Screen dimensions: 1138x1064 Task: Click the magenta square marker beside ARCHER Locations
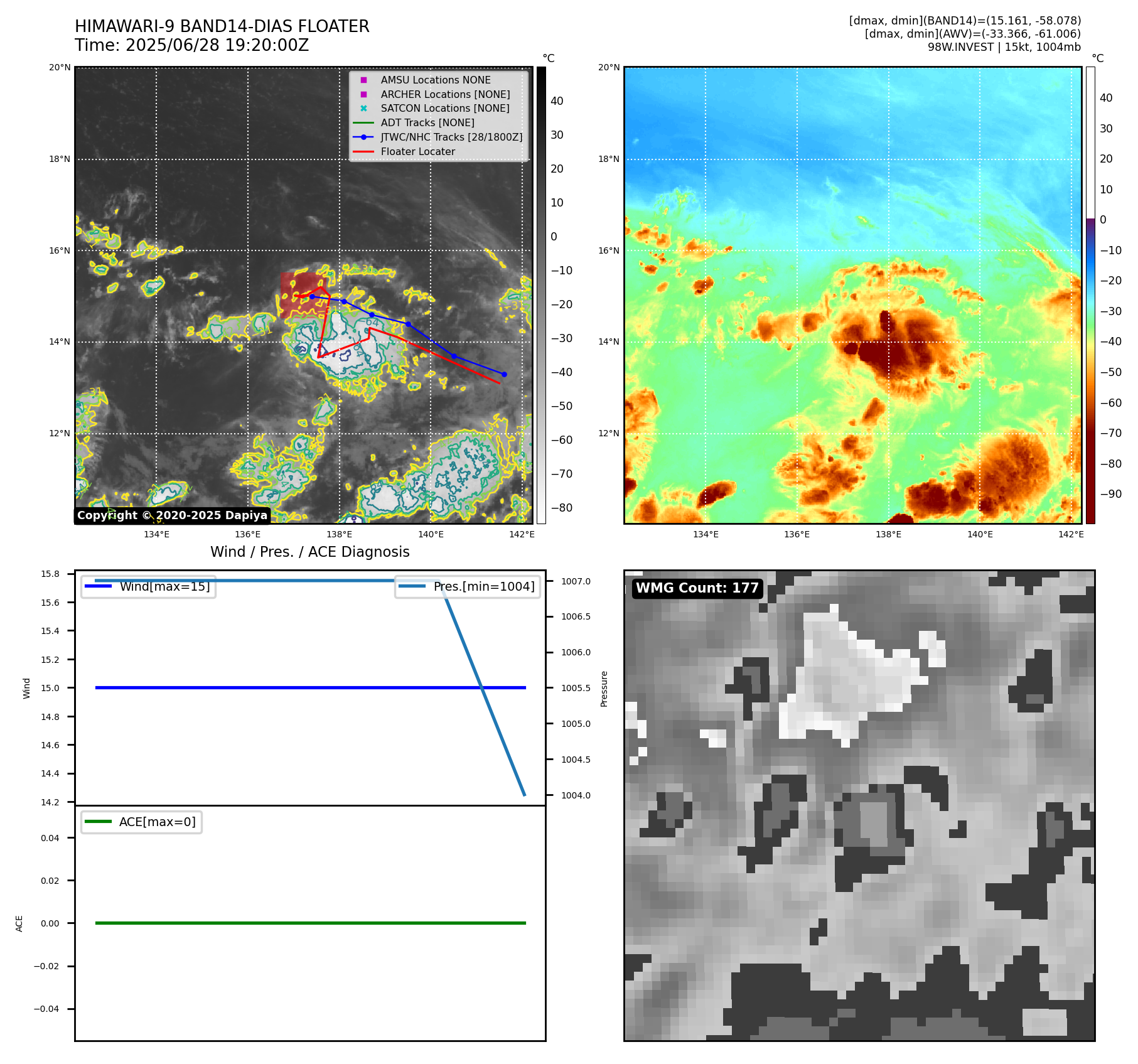pyautogui.click(x=363, y=94)
